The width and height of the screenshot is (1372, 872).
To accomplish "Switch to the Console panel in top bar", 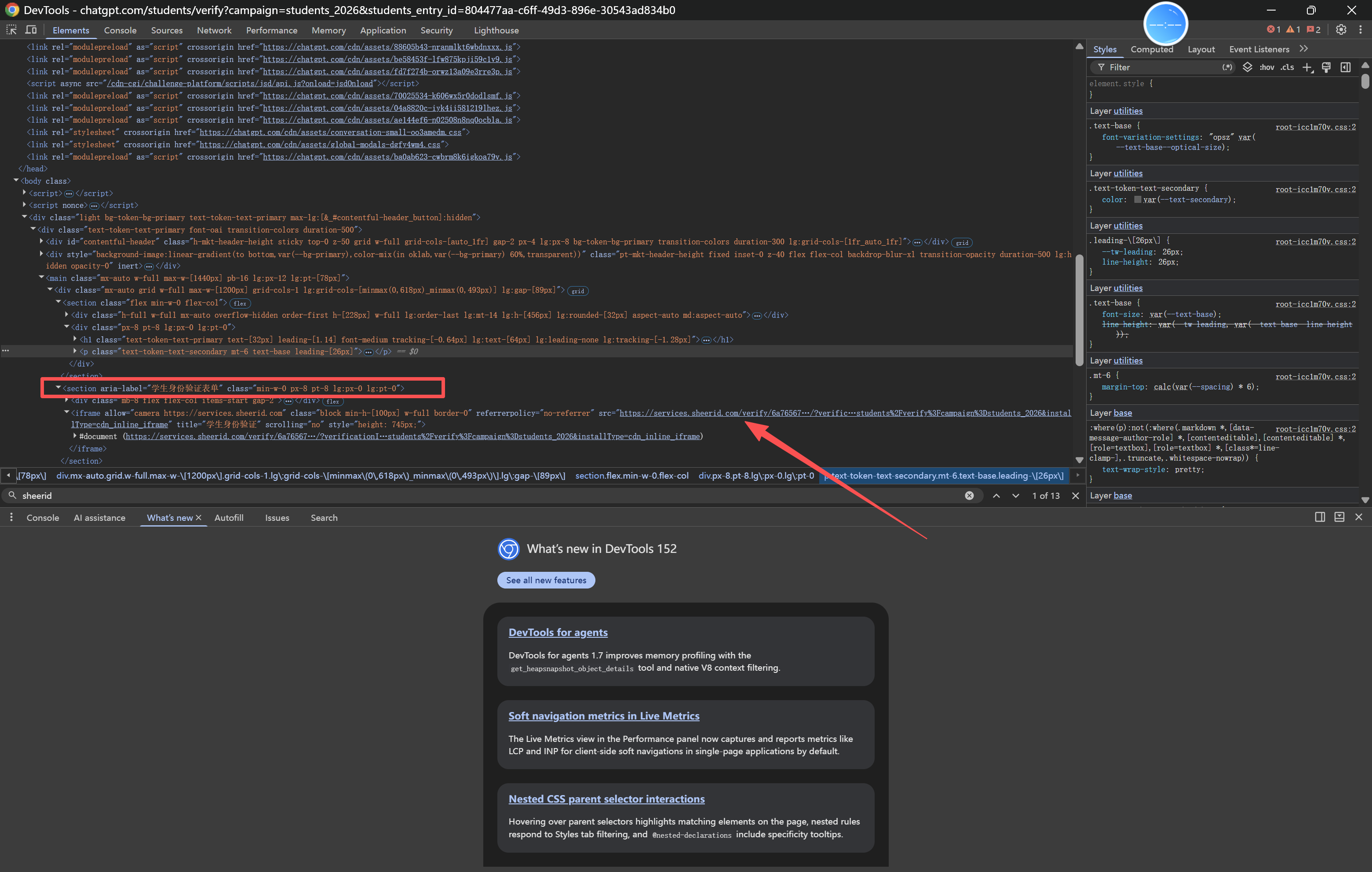I will [120, 30].
